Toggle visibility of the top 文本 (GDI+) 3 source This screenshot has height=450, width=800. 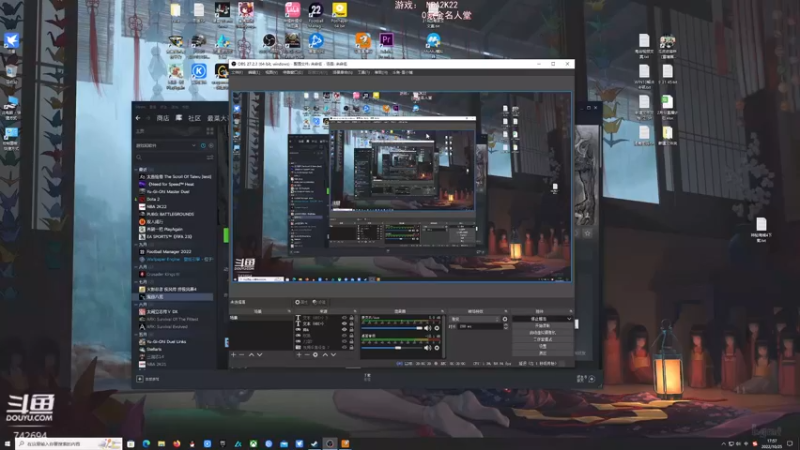pos(344,317)
